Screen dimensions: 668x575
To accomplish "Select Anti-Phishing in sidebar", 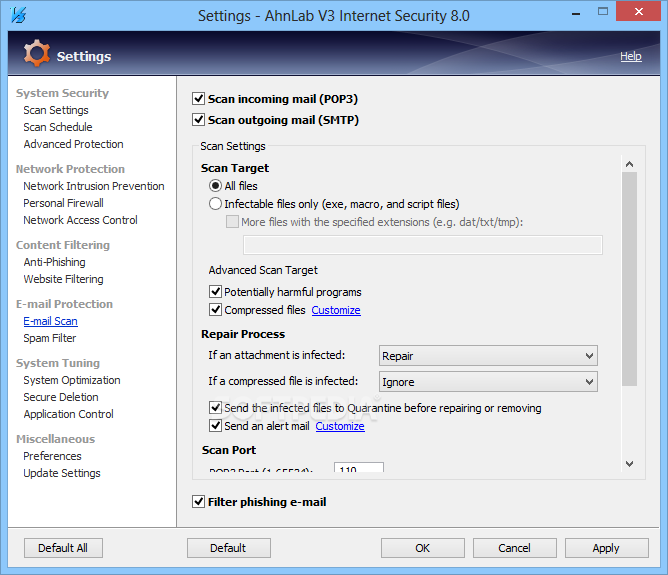I will tap(55, 262).
